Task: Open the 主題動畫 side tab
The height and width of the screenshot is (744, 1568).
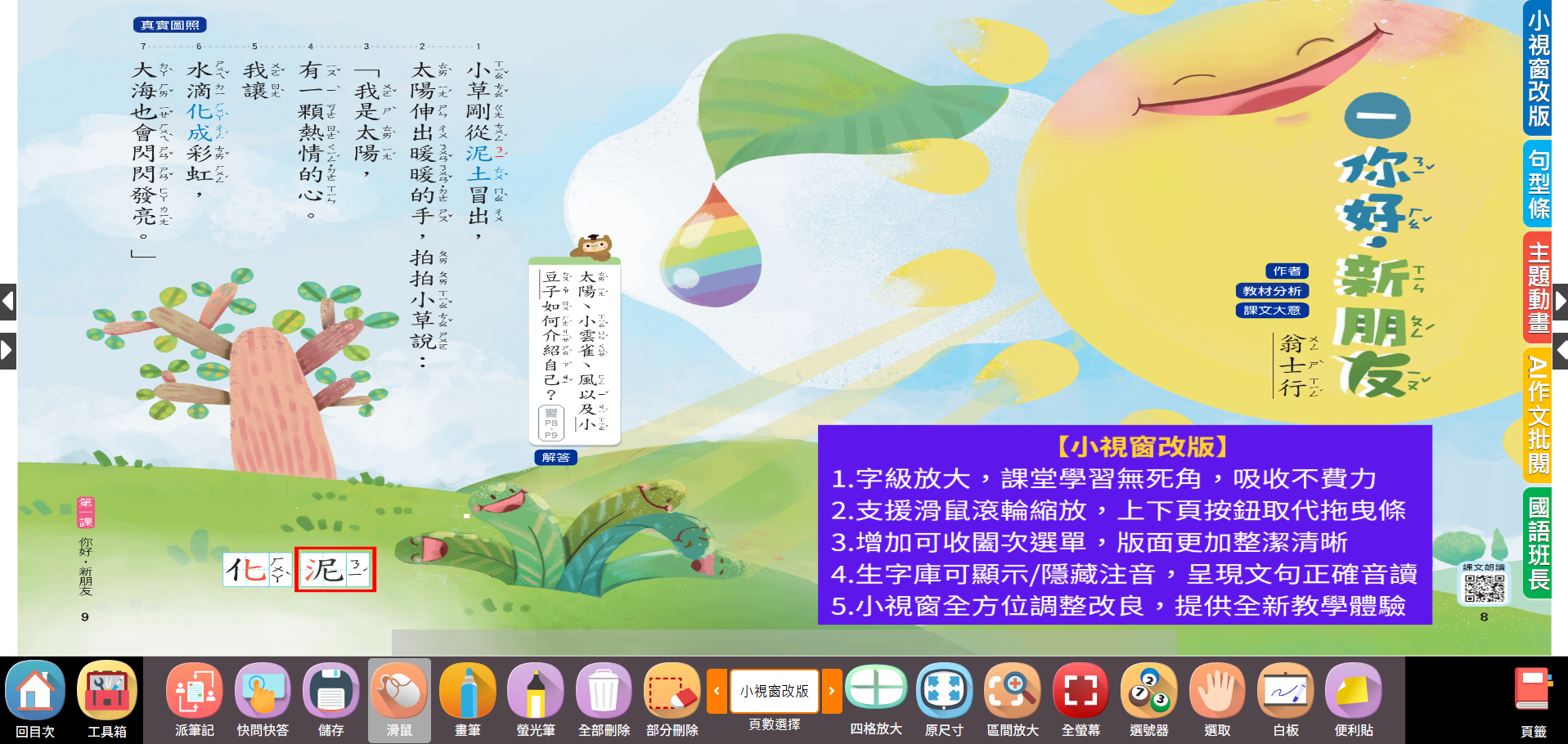Action: (x=1538, y=287)
